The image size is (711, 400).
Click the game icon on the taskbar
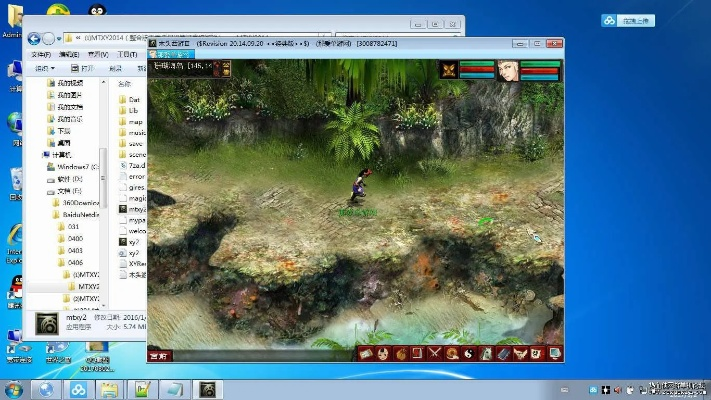point(207,388)
